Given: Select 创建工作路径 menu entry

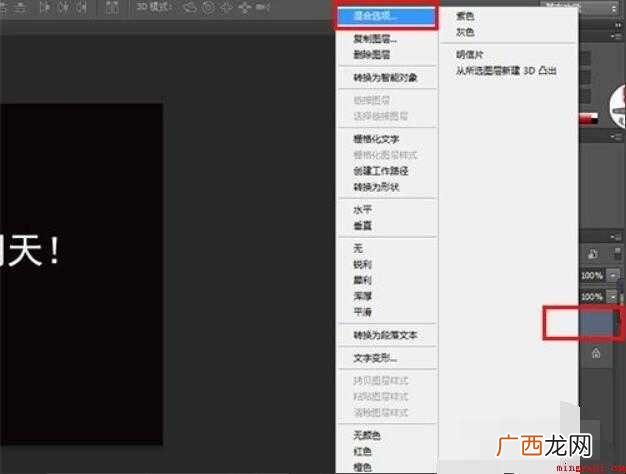Looking at the screenshot, I should point(380,171).
